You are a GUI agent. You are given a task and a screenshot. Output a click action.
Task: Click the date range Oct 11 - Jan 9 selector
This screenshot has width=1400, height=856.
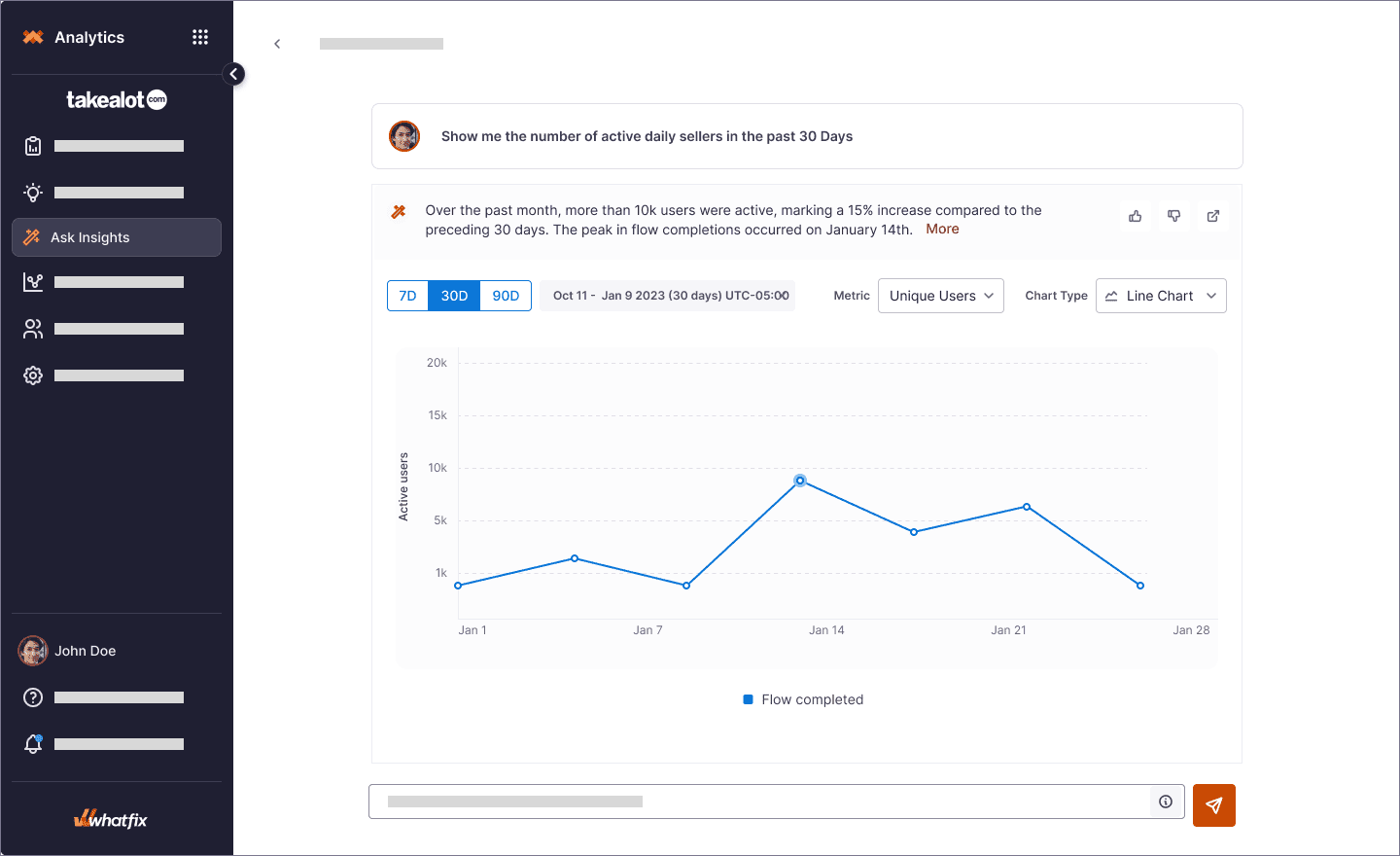click(x=669, y=296)
